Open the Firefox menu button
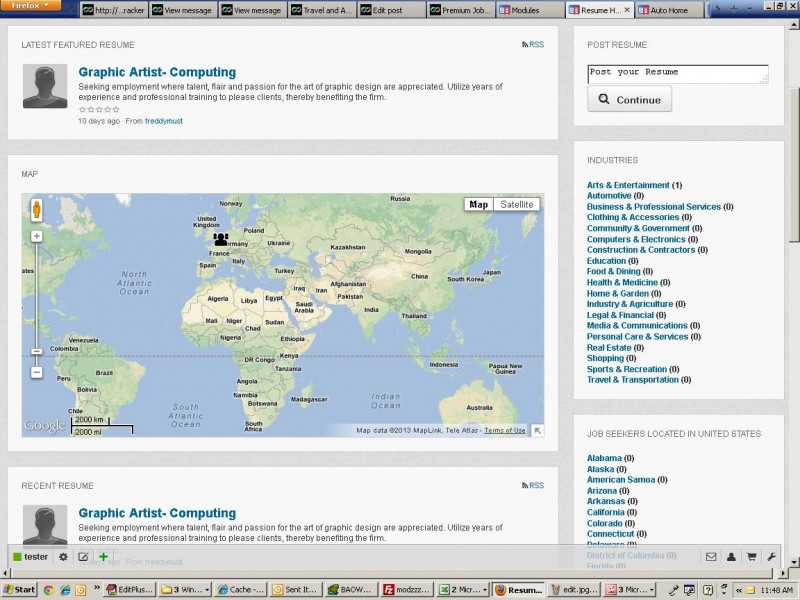This screenshot has width=800, height=600. tap(31, 6)
